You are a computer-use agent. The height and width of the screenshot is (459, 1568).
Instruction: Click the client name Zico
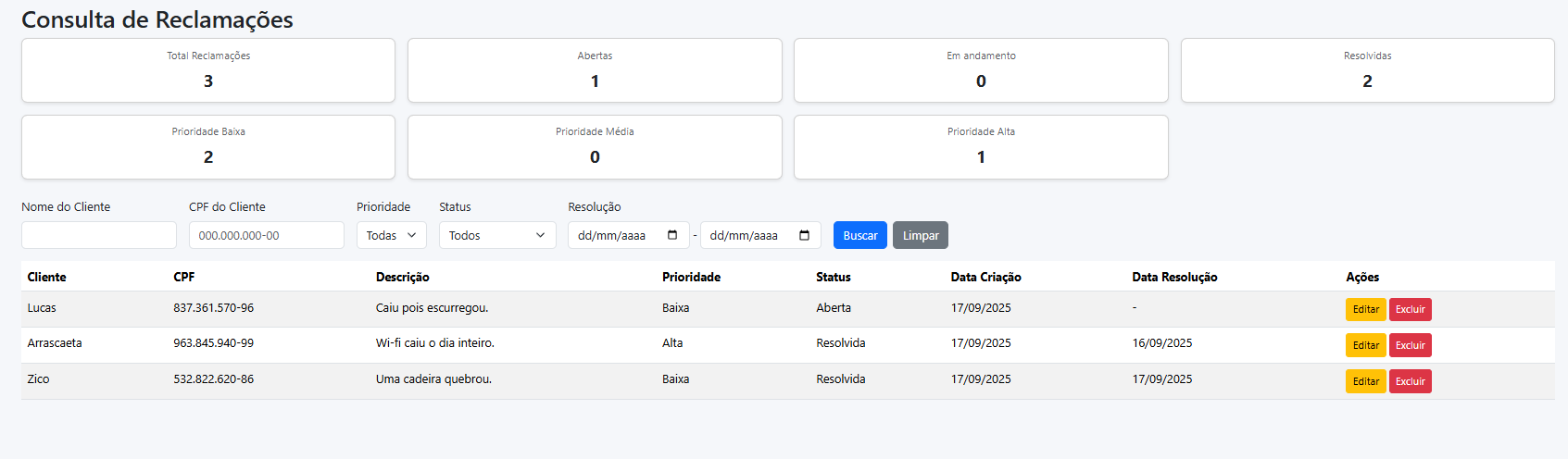(38, 379)
